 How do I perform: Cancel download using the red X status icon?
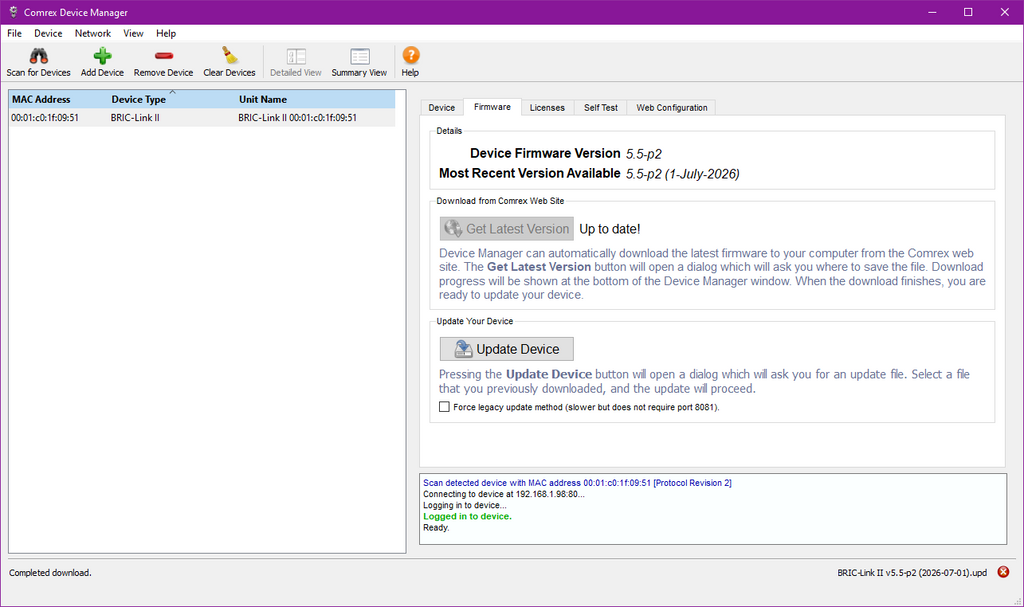point(1003,572)
